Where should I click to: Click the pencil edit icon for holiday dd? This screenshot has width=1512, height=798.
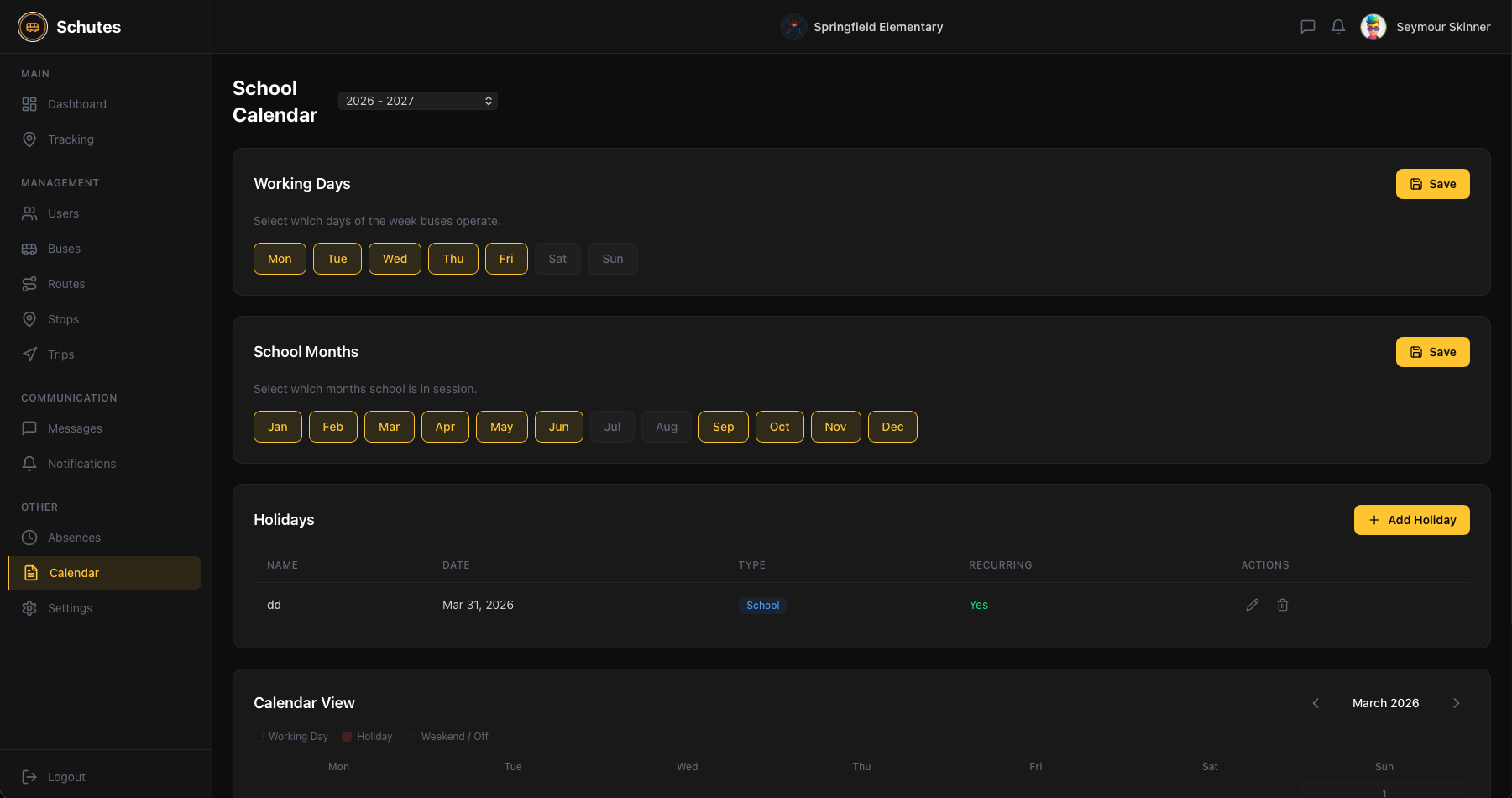(x=1252, y=605)
